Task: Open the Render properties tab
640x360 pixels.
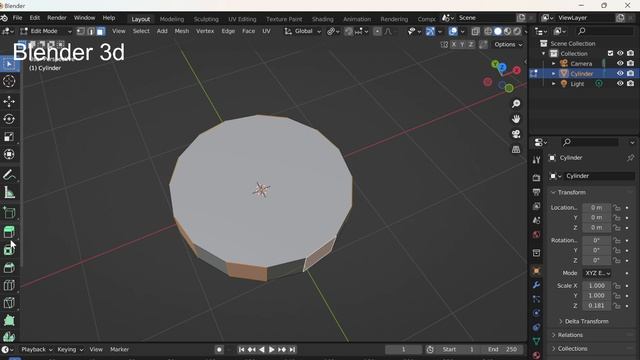Action: click(x=536, y=178)
